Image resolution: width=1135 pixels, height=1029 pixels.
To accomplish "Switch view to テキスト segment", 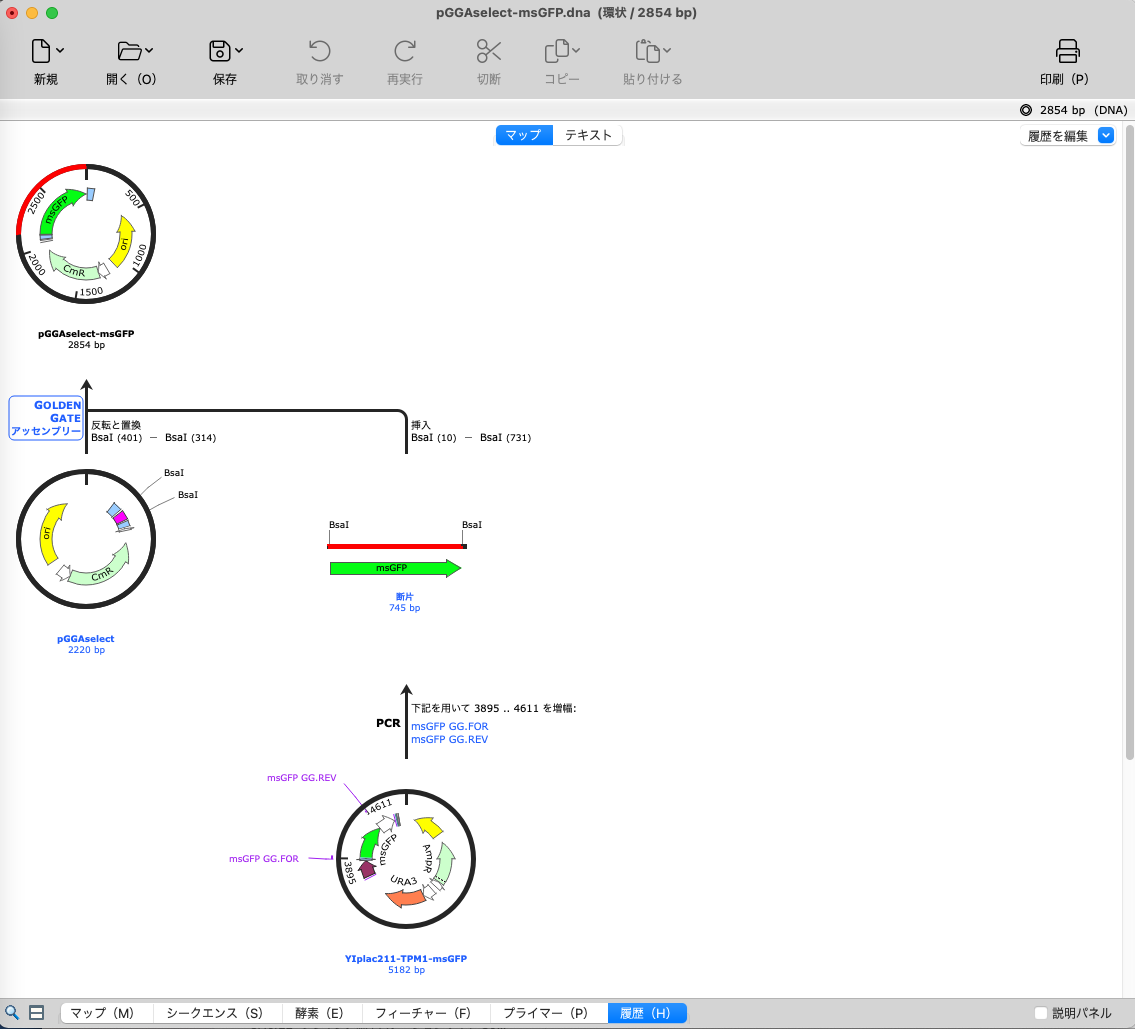I will [588, 135].
